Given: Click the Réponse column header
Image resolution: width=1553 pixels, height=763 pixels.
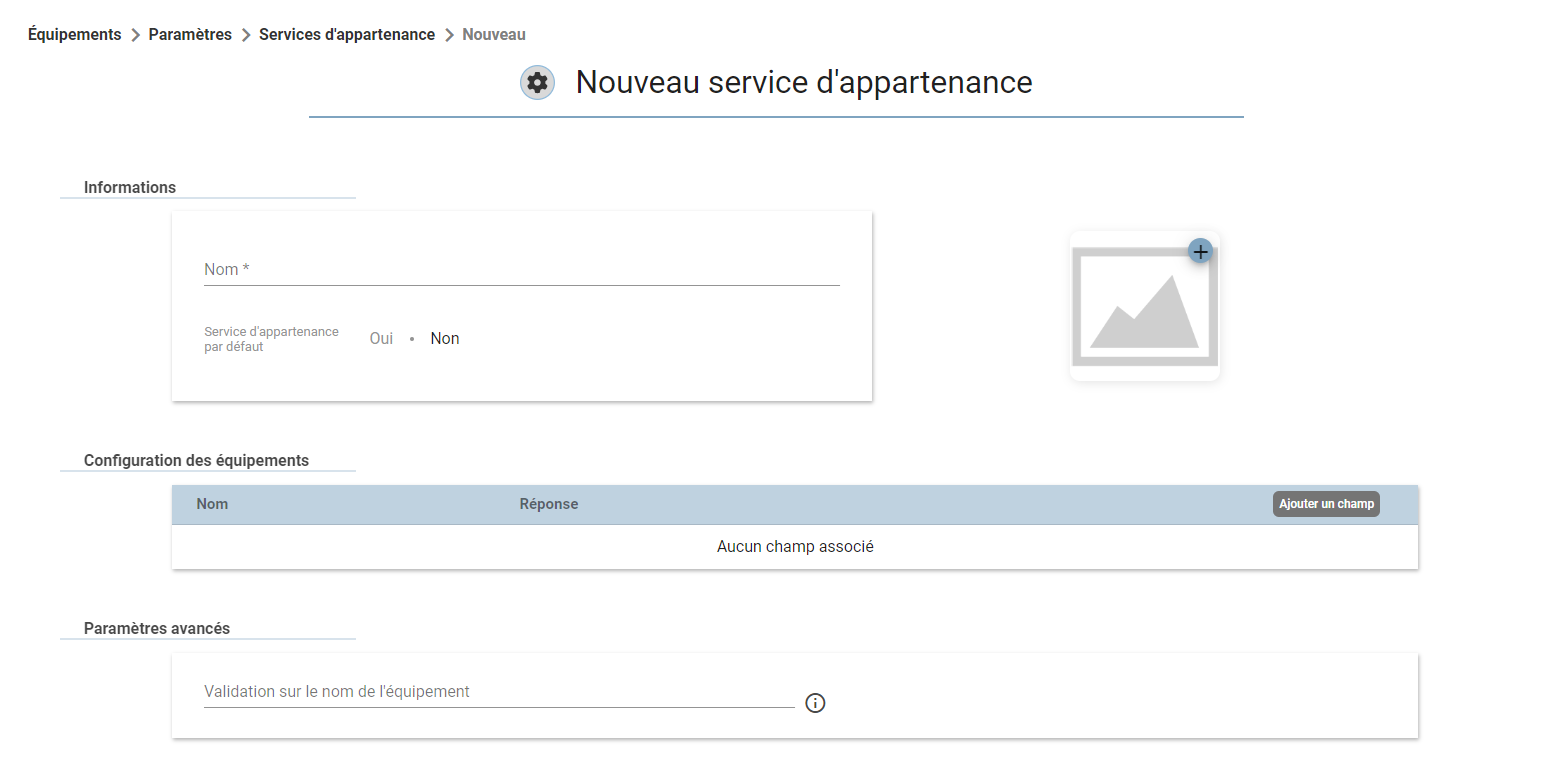Looking at the screenshot, I should (x=549, y=504).
